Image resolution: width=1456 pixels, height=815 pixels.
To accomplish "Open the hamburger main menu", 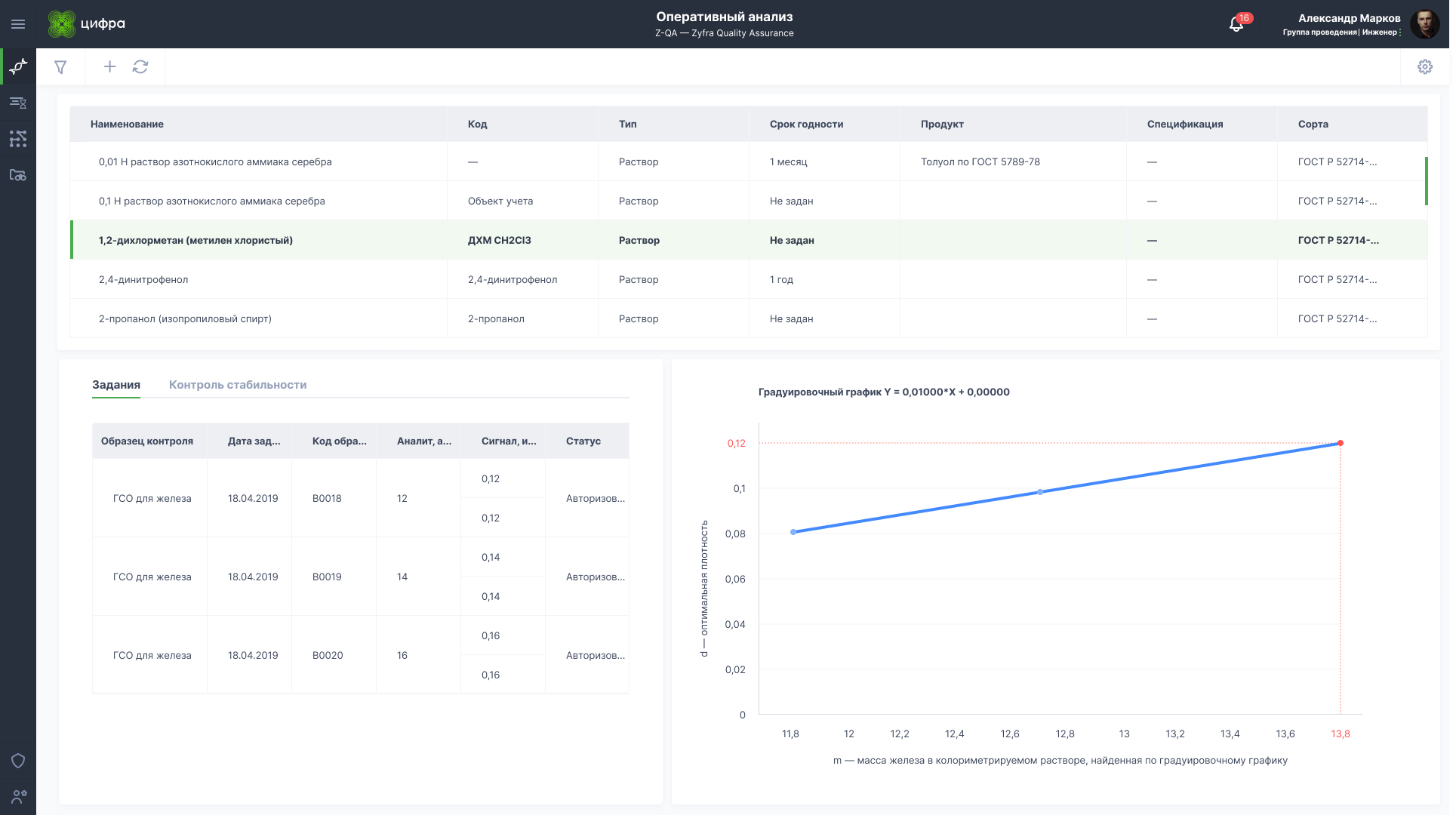I will click(18, 24).
